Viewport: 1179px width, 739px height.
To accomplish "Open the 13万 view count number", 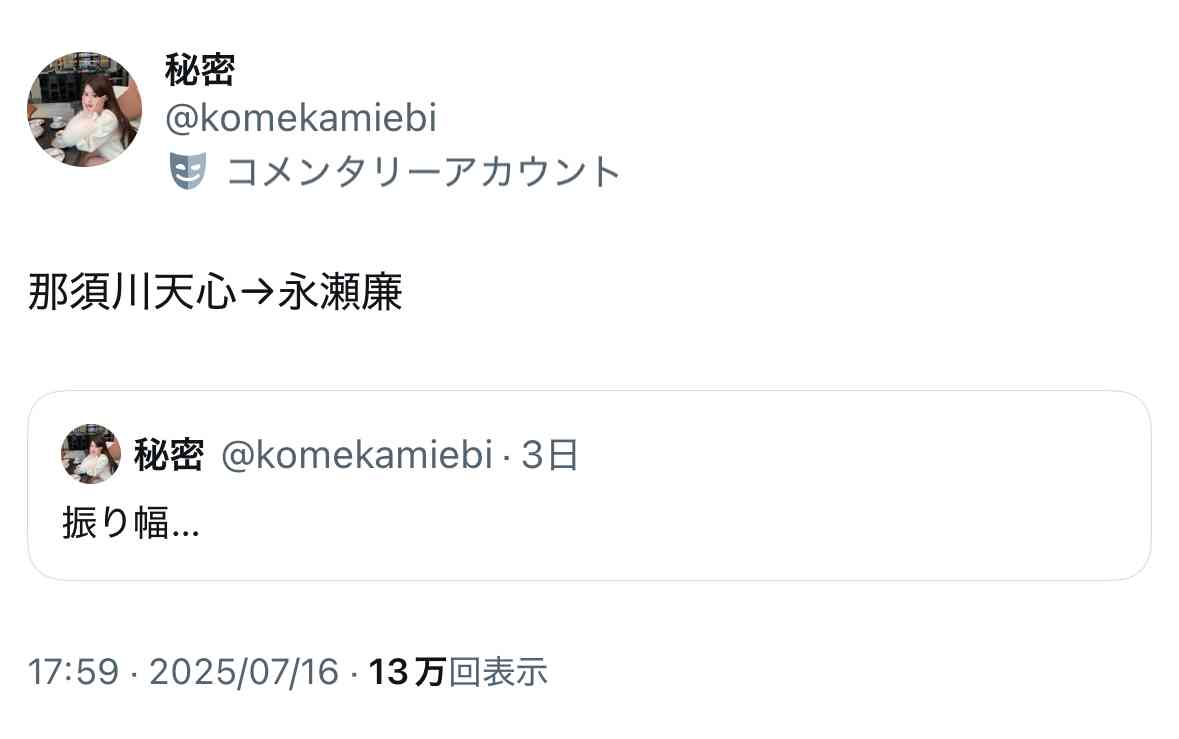I will 408,671.
